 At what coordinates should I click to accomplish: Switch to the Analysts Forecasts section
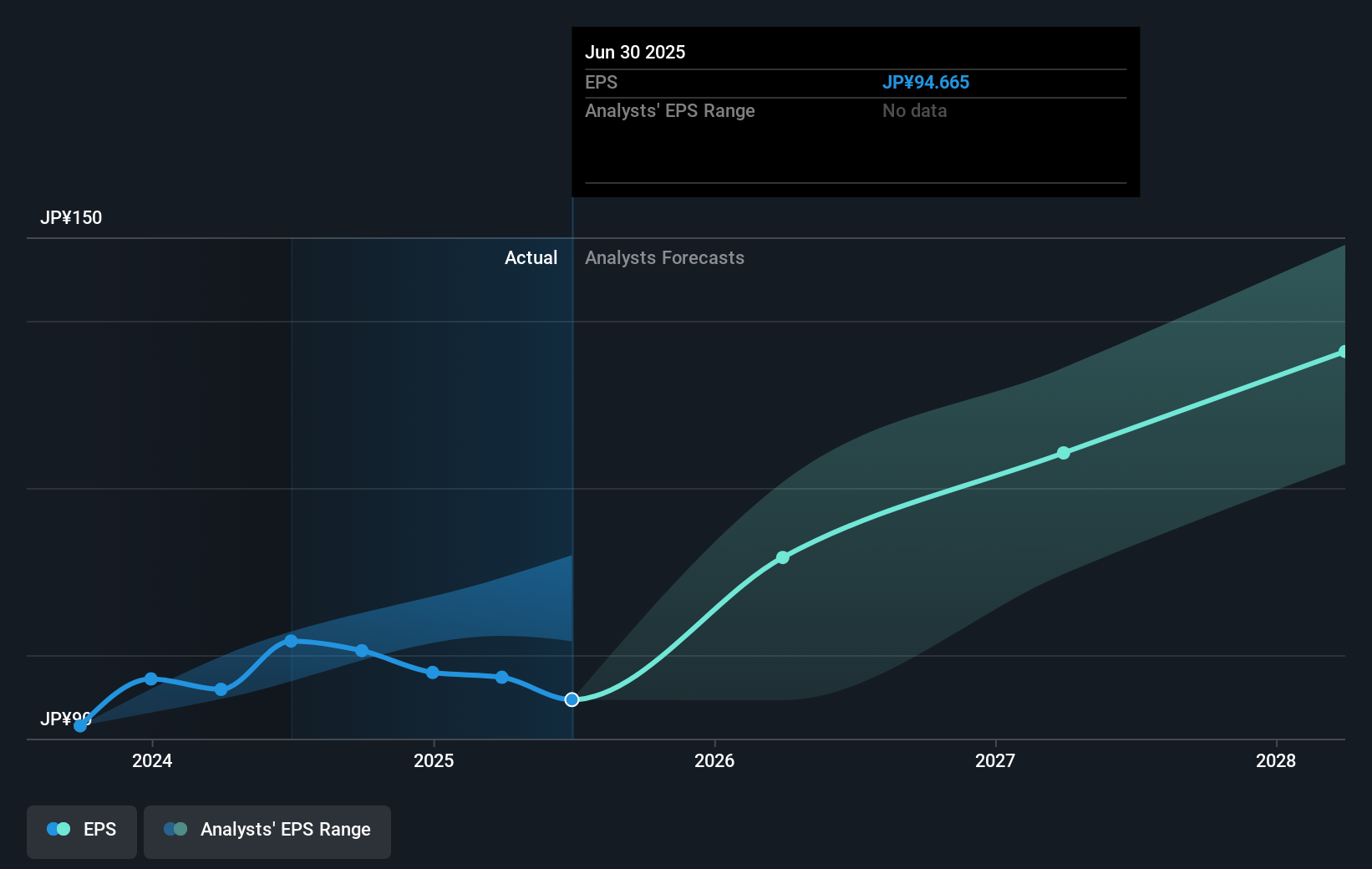click(664, 257)
